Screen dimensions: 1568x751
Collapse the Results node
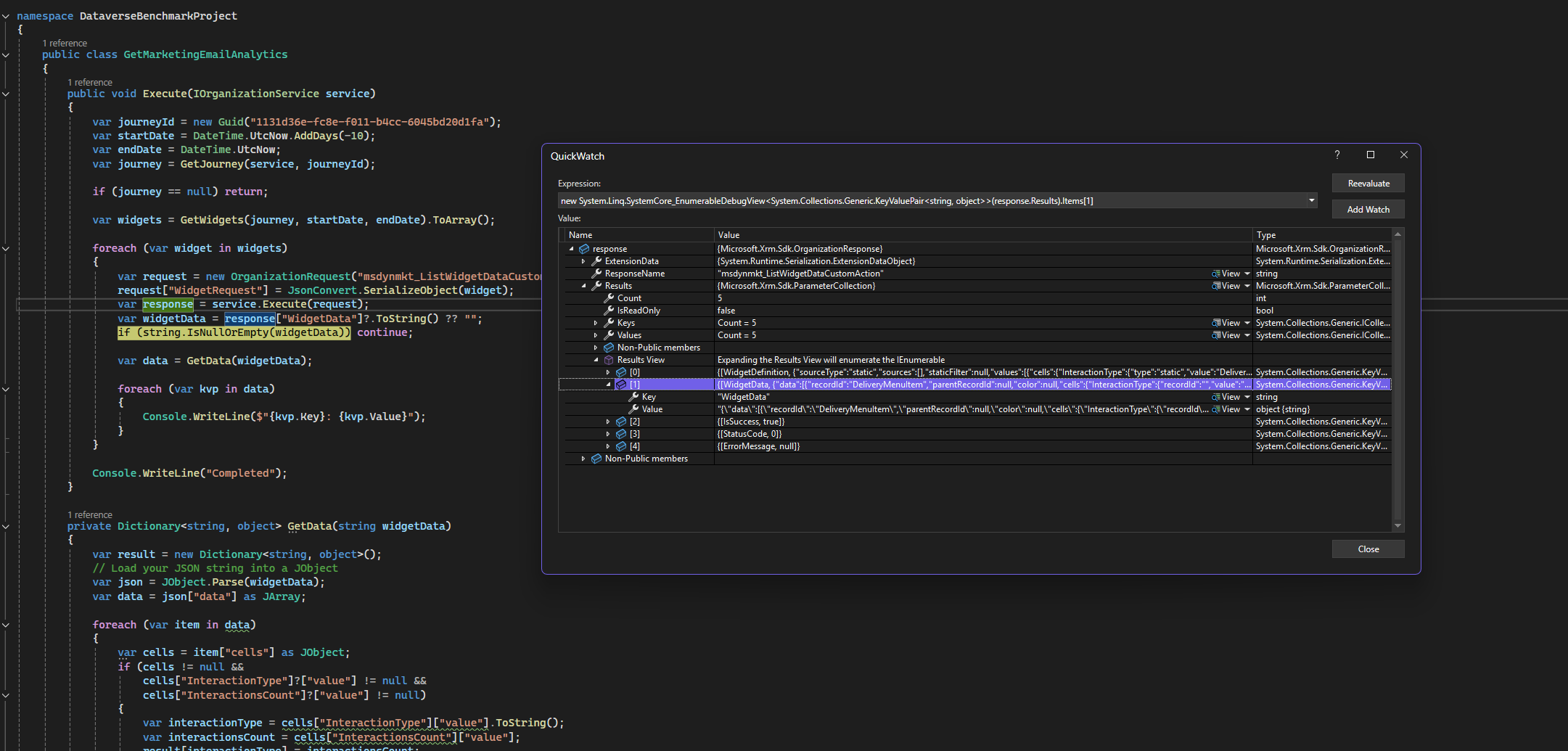[x=583, y=286]
